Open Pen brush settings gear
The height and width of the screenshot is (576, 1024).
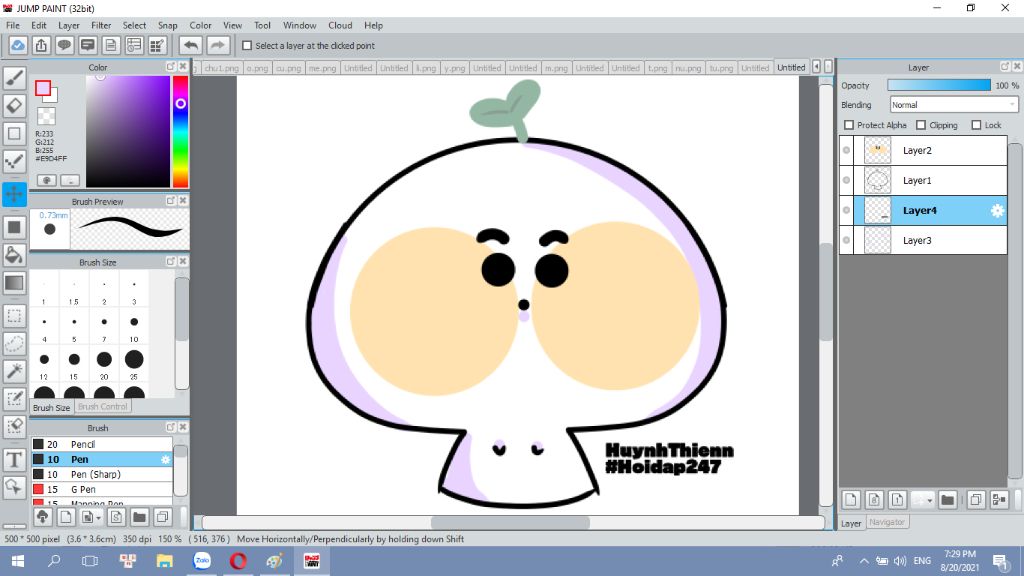point(165,459)
